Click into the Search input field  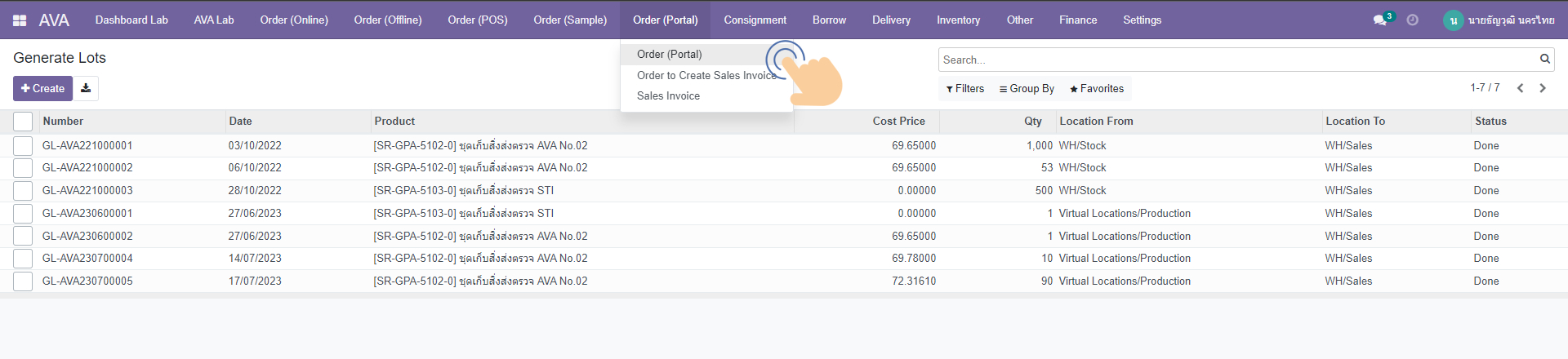[1233, 60]
